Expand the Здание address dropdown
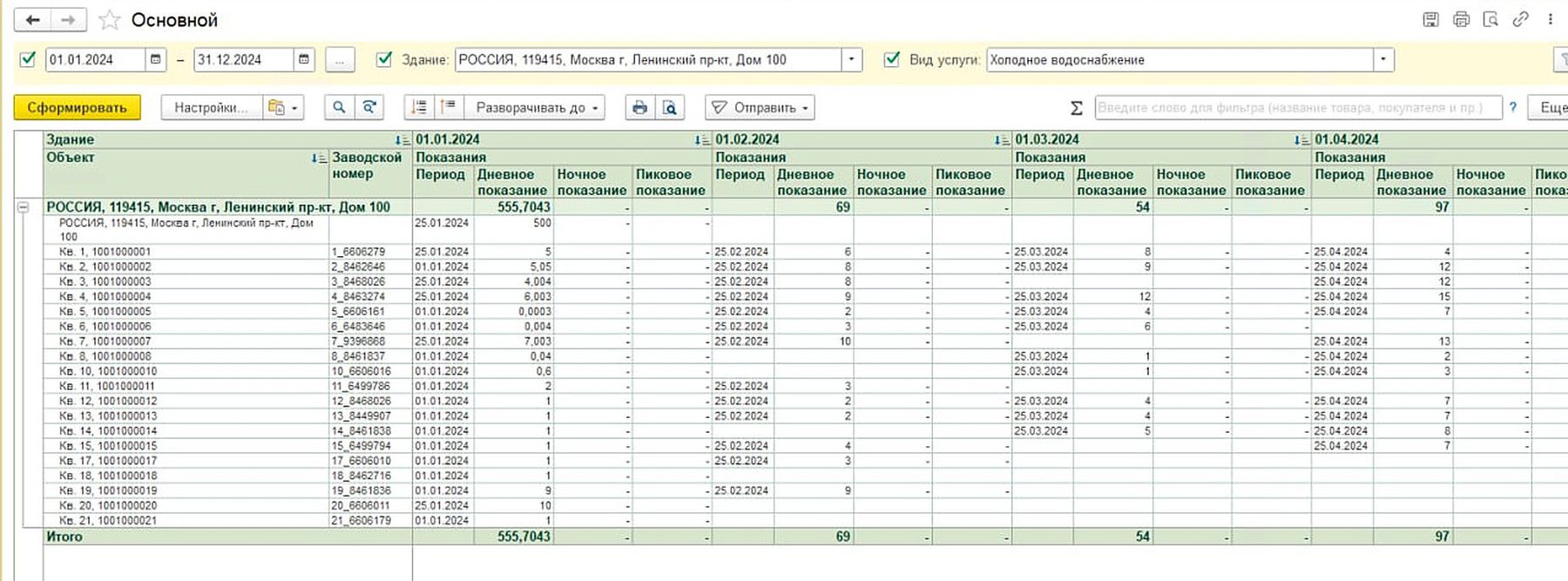This screenshot has height=581, width=1568. (852, 59)
